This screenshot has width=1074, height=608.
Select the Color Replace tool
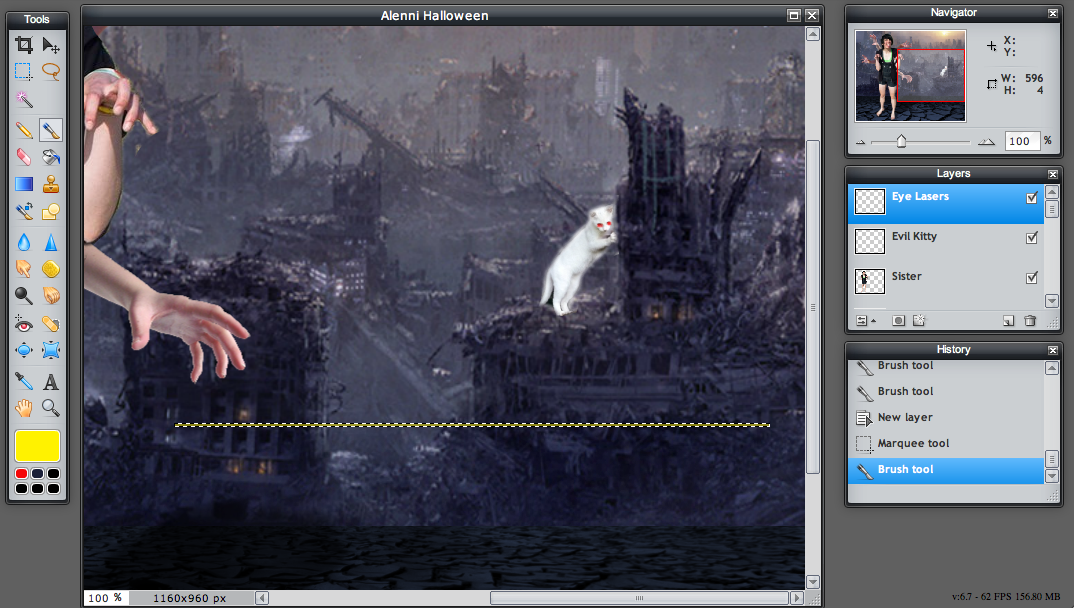[24, 212]
